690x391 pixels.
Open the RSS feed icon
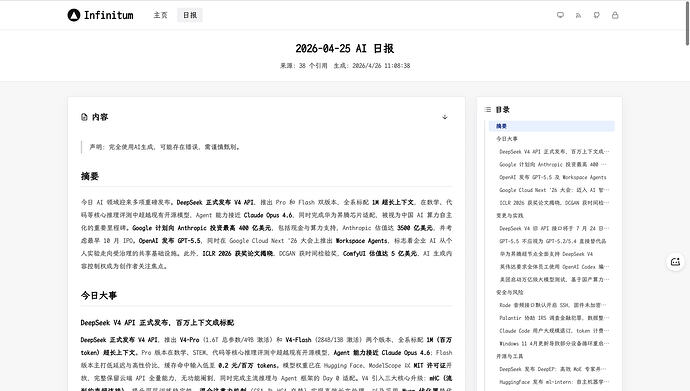point(578,15)
